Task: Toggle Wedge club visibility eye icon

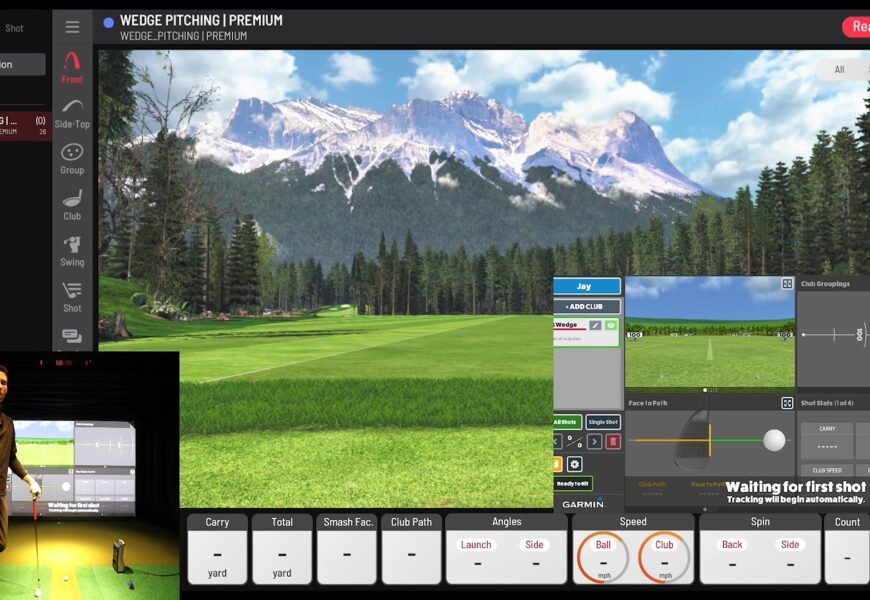Action: click(x=611, y=325)
